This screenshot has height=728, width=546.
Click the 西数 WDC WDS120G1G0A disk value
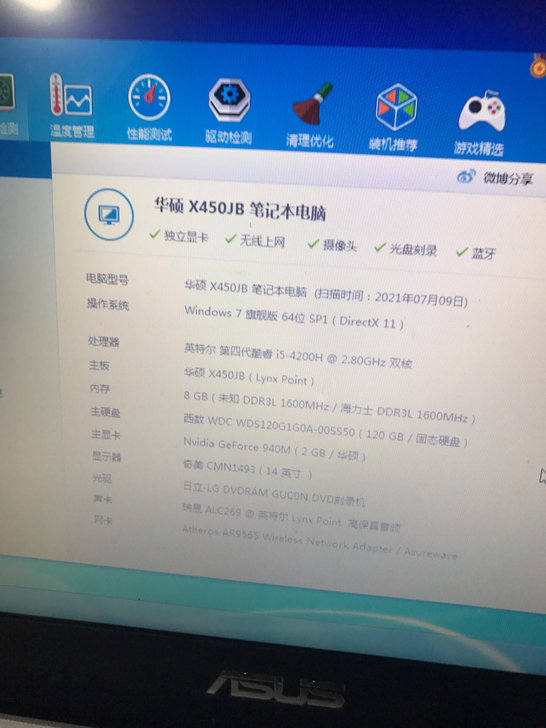tap(325, 430)
